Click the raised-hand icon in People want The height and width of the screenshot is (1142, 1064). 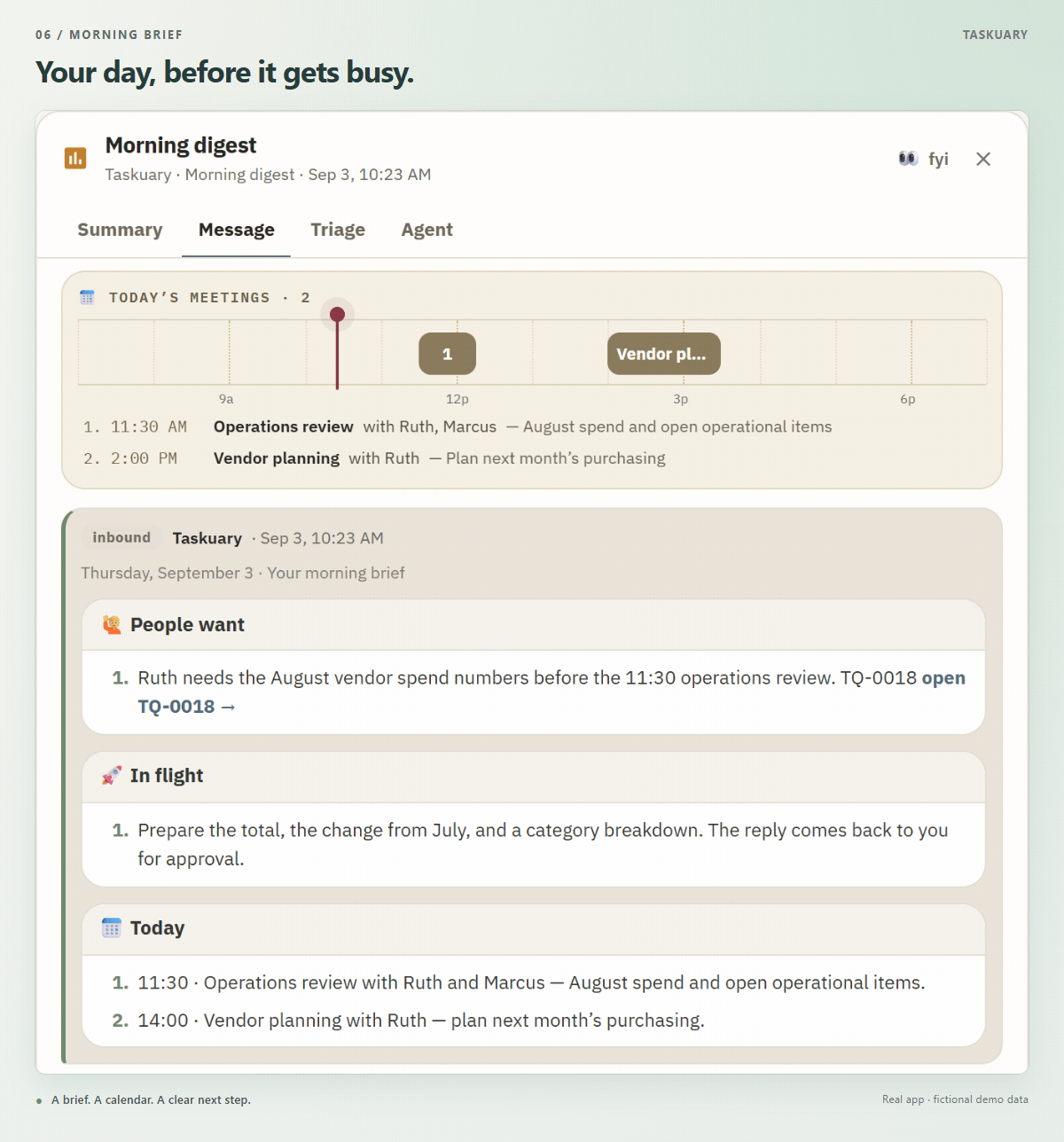pyautogui.click(x=112, y=624)
